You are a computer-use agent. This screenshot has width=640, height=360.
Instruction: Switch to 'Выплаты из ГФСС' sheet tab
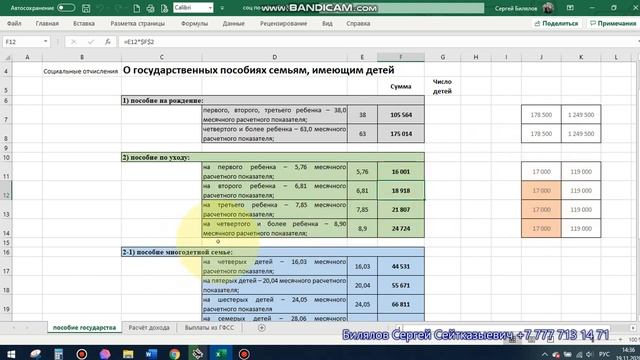coord(209,327)
